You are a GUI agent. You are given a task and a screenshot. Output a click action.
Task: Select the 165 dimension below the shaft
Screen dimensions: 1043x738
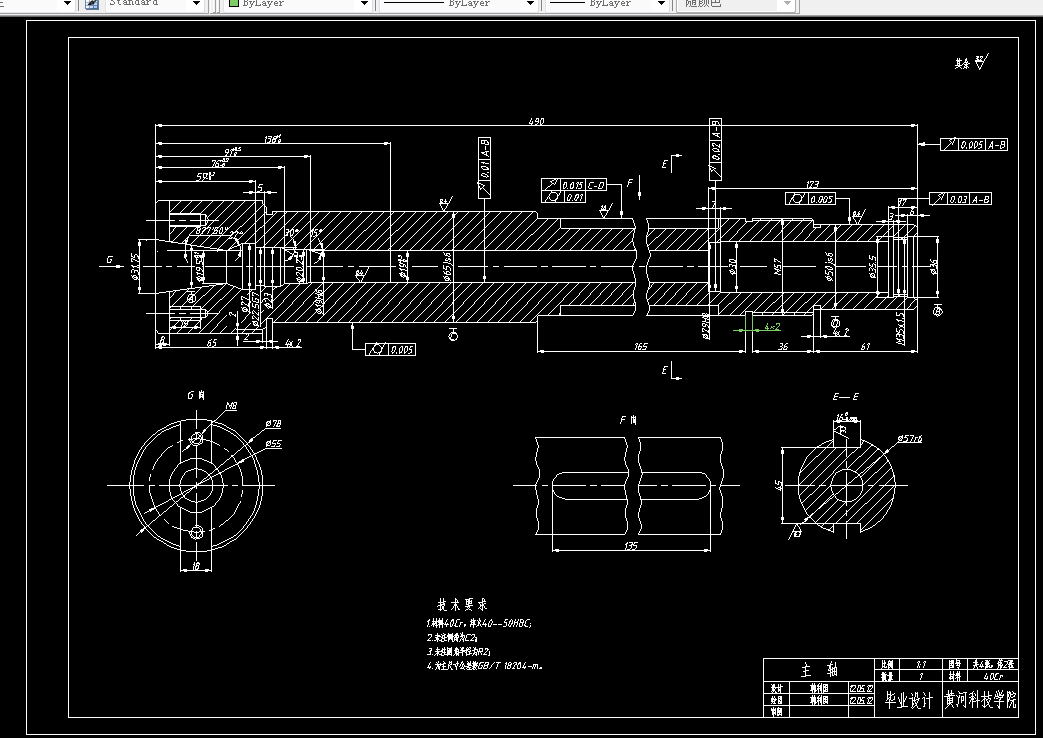point(641,346)
